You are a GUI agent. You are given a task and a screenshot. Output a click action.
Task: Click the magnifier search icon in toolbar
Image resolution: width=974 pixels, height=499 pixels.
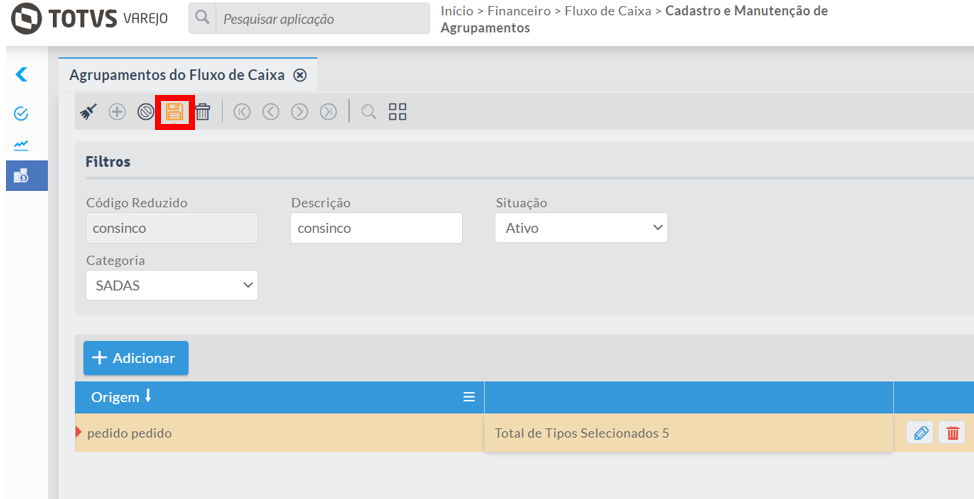[x=369, y=112]
